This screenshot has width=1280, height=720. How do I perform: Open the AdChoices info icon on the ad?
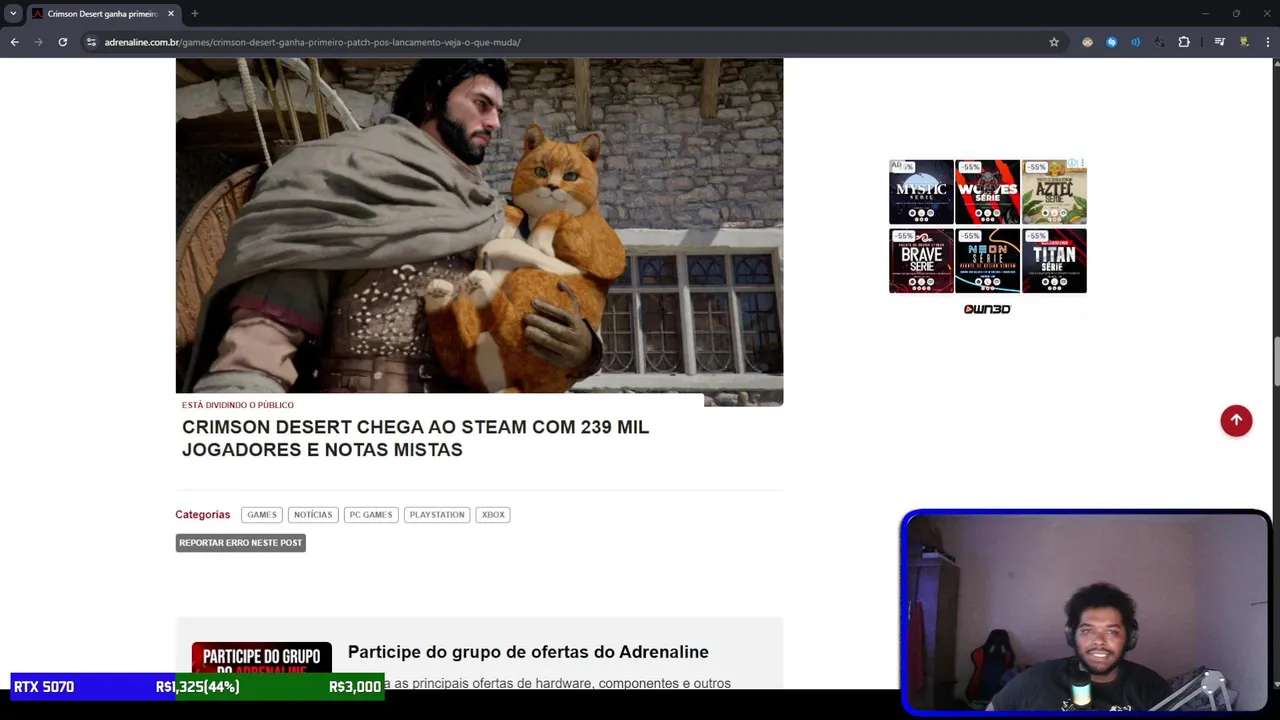coord(1072,163)
